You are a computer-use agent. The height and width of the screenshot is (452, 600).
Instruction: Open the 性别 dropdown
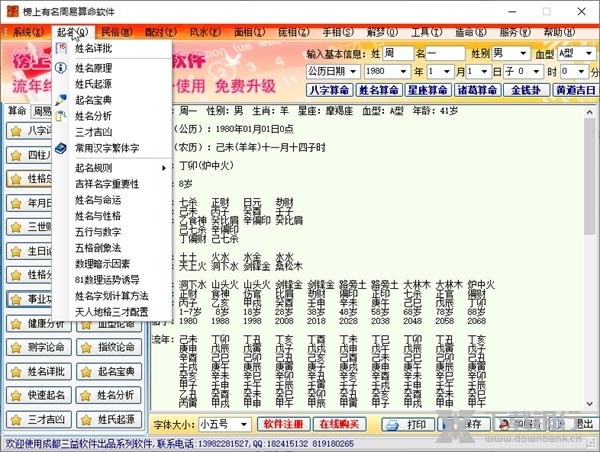523,53
